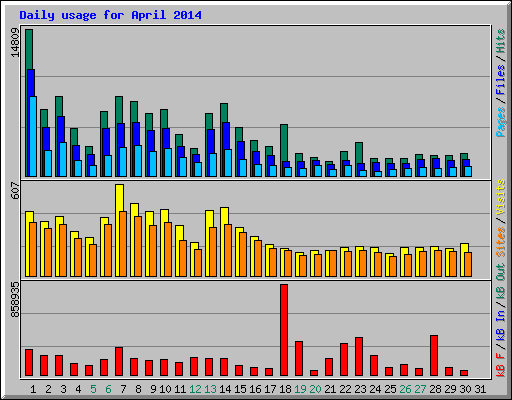Click the tallest red kB bar for day 18

tap(284, 330)
